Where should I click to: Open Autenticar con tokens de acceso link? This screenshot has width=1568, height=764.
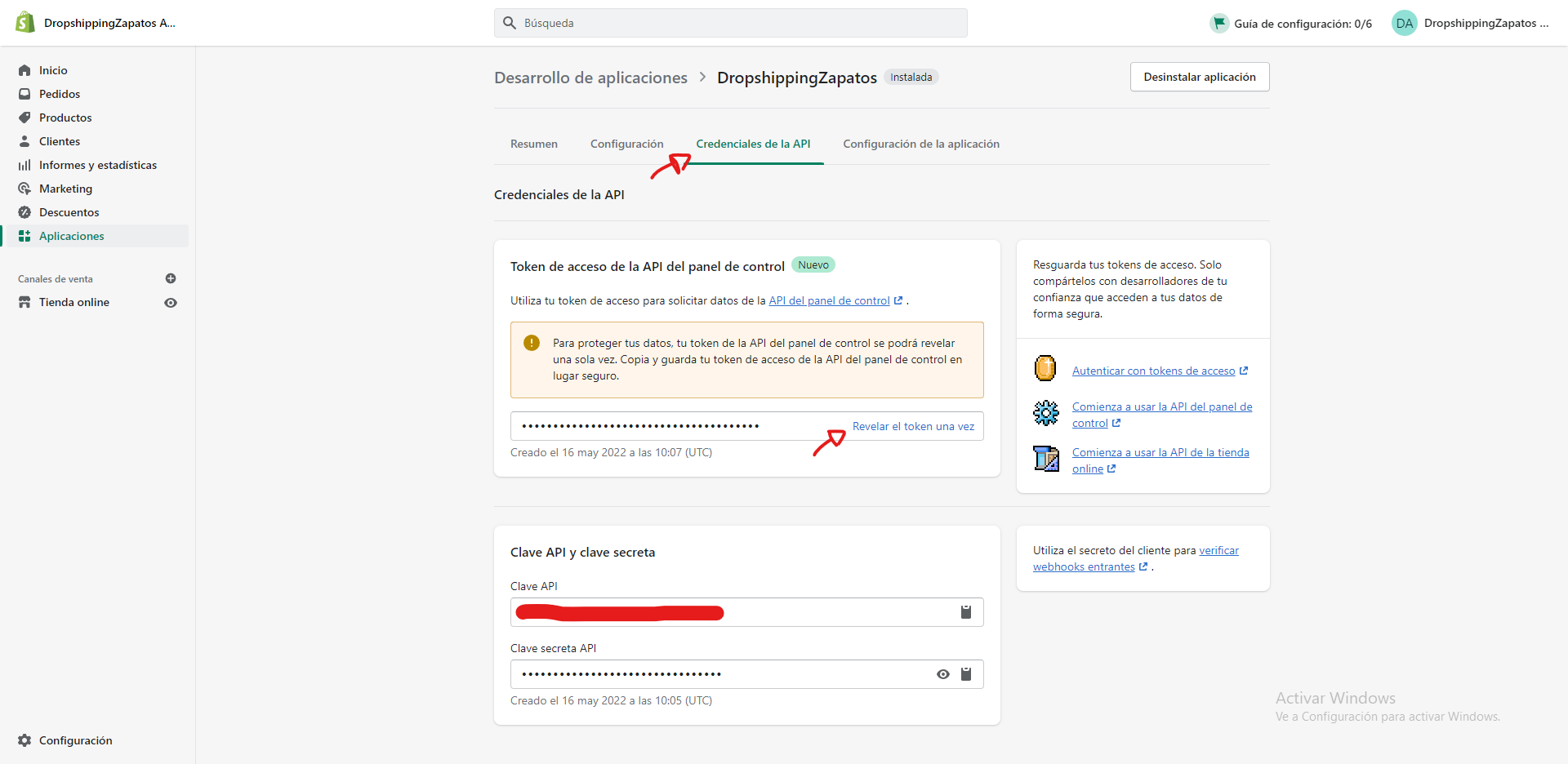1153,371
